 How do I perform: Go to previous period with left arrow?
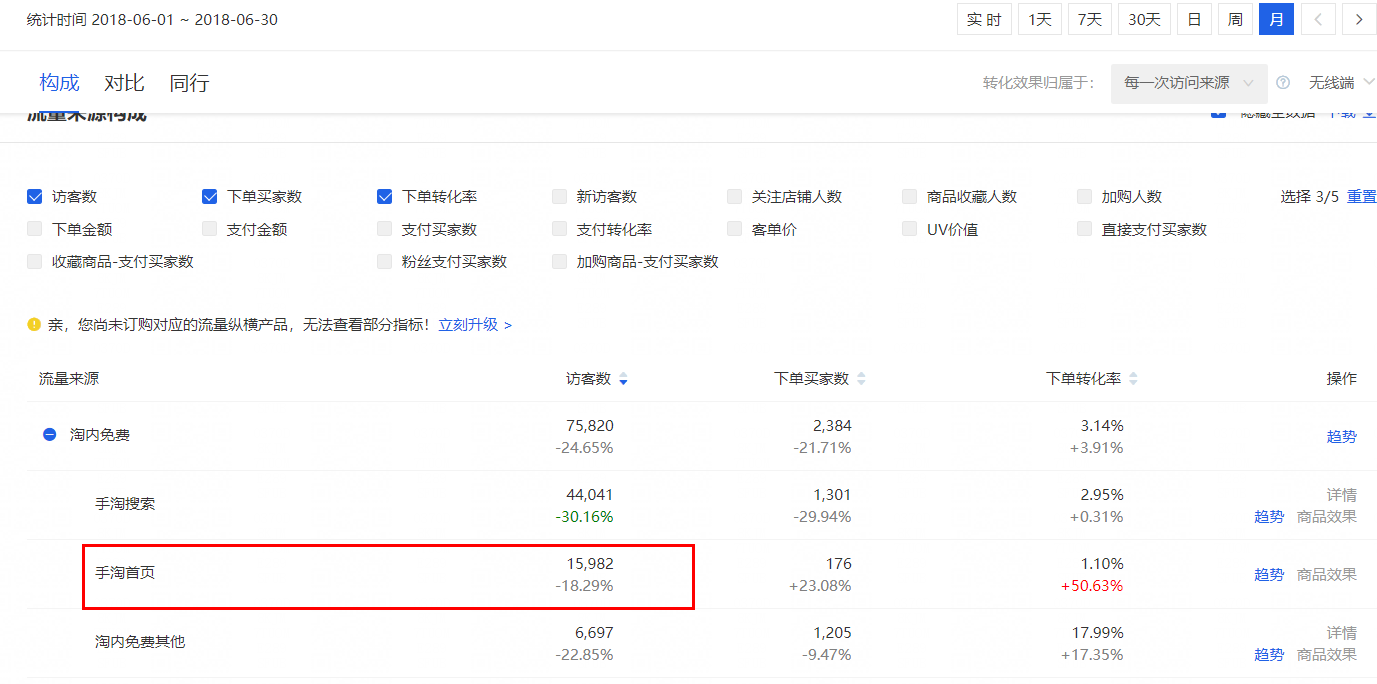coord(1318,18)
